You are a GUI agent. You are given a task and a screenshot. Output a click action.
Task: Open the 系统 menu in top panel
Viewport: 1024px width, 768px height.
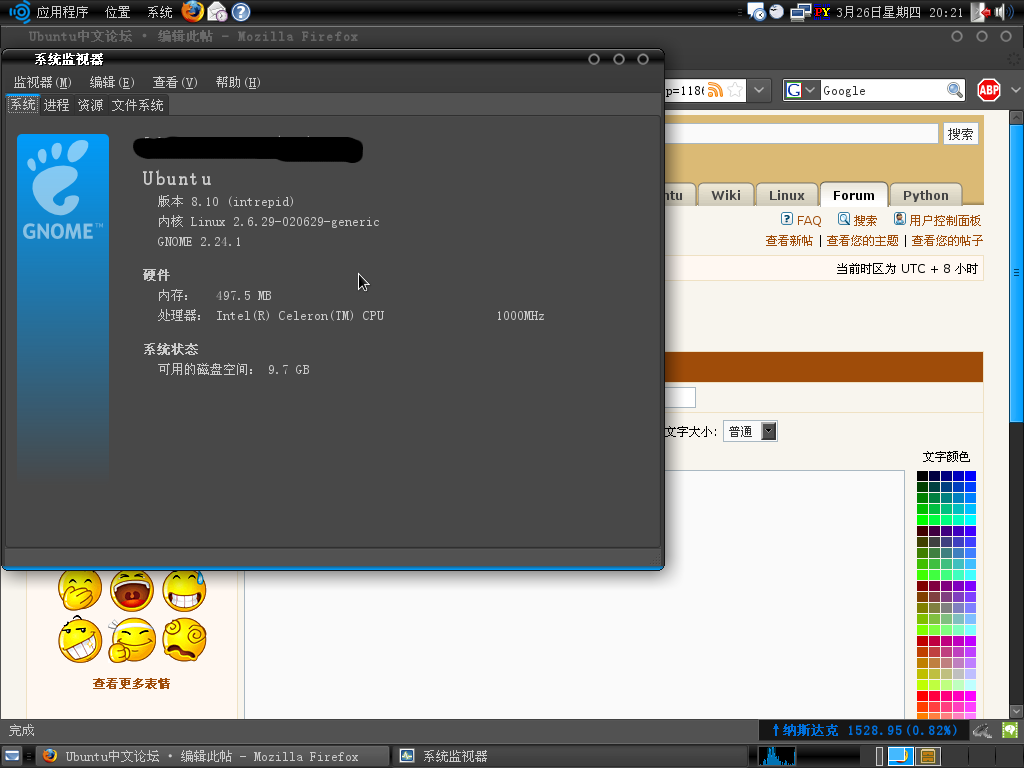[x=159, y=12]
